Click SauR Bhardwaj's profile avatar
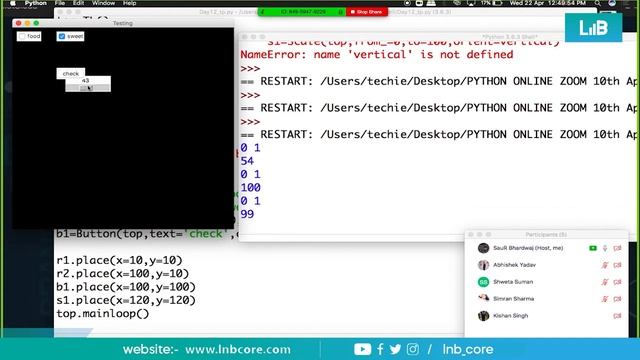 pos(483,248)
